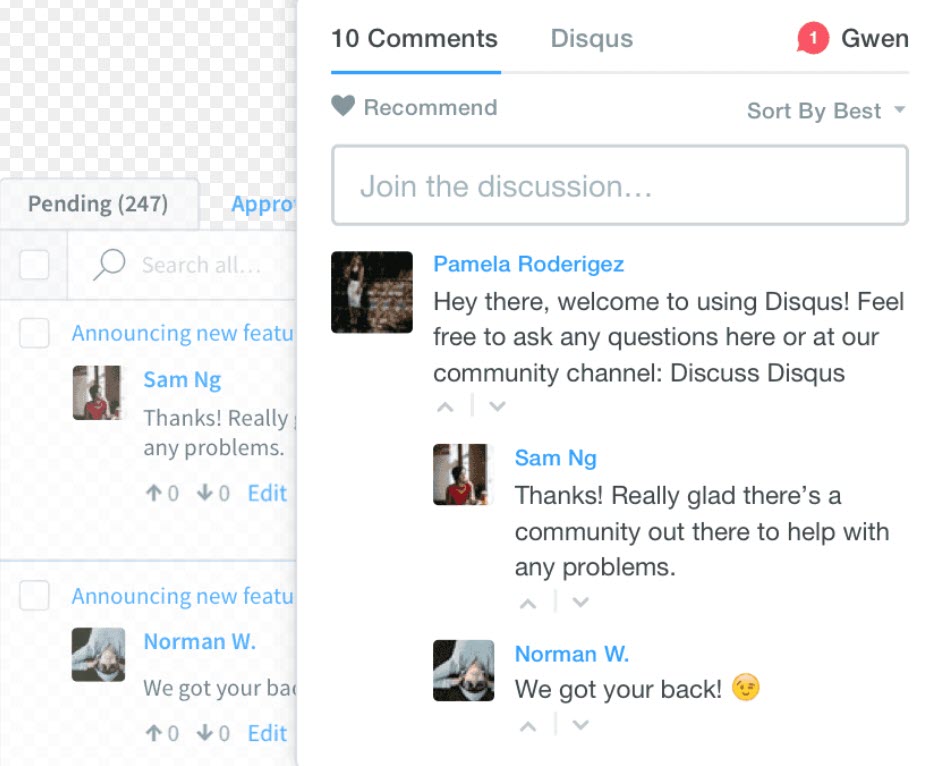
Task: Click the red notification badge near Gwen
Action: (x=813, y=38)
